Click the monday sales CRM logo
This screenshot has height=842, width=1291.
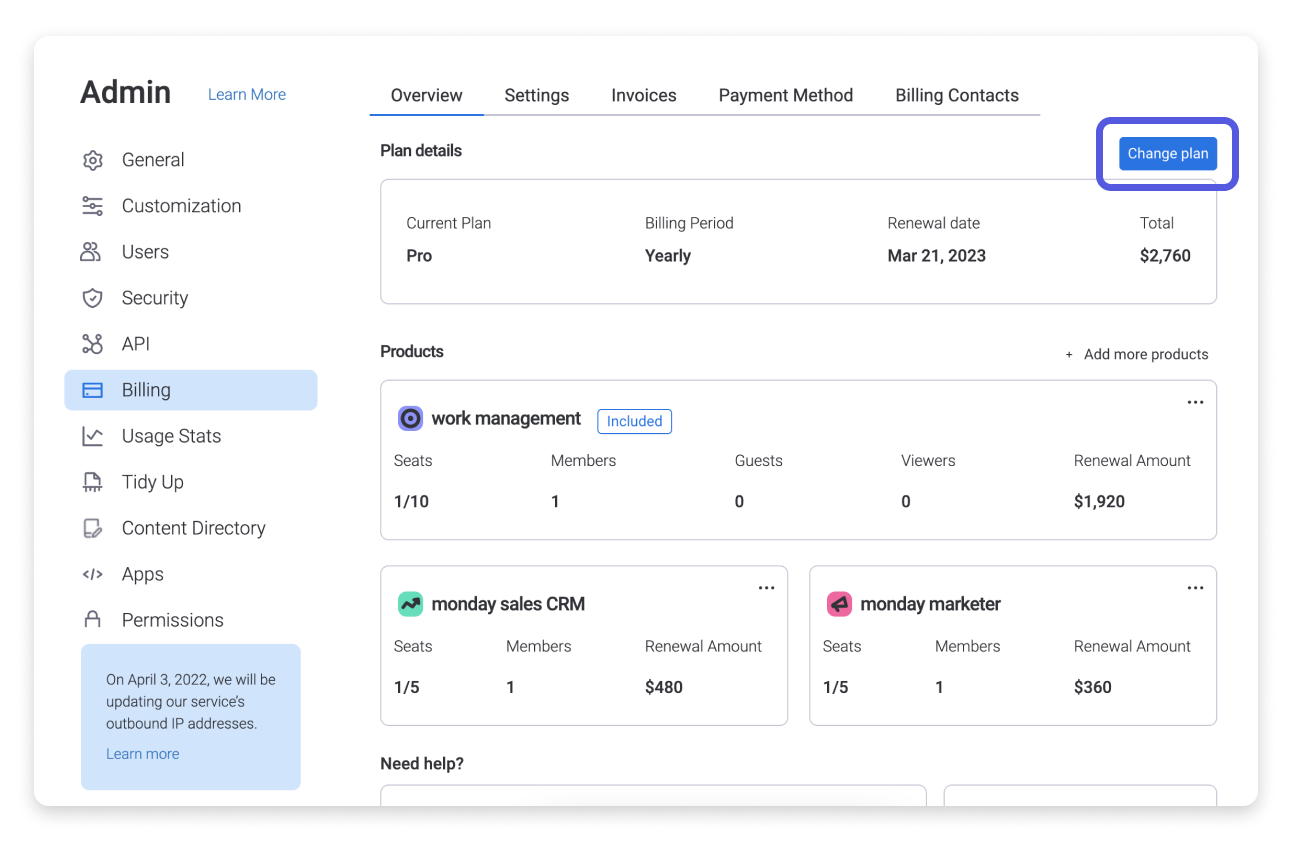click(410, 604)
